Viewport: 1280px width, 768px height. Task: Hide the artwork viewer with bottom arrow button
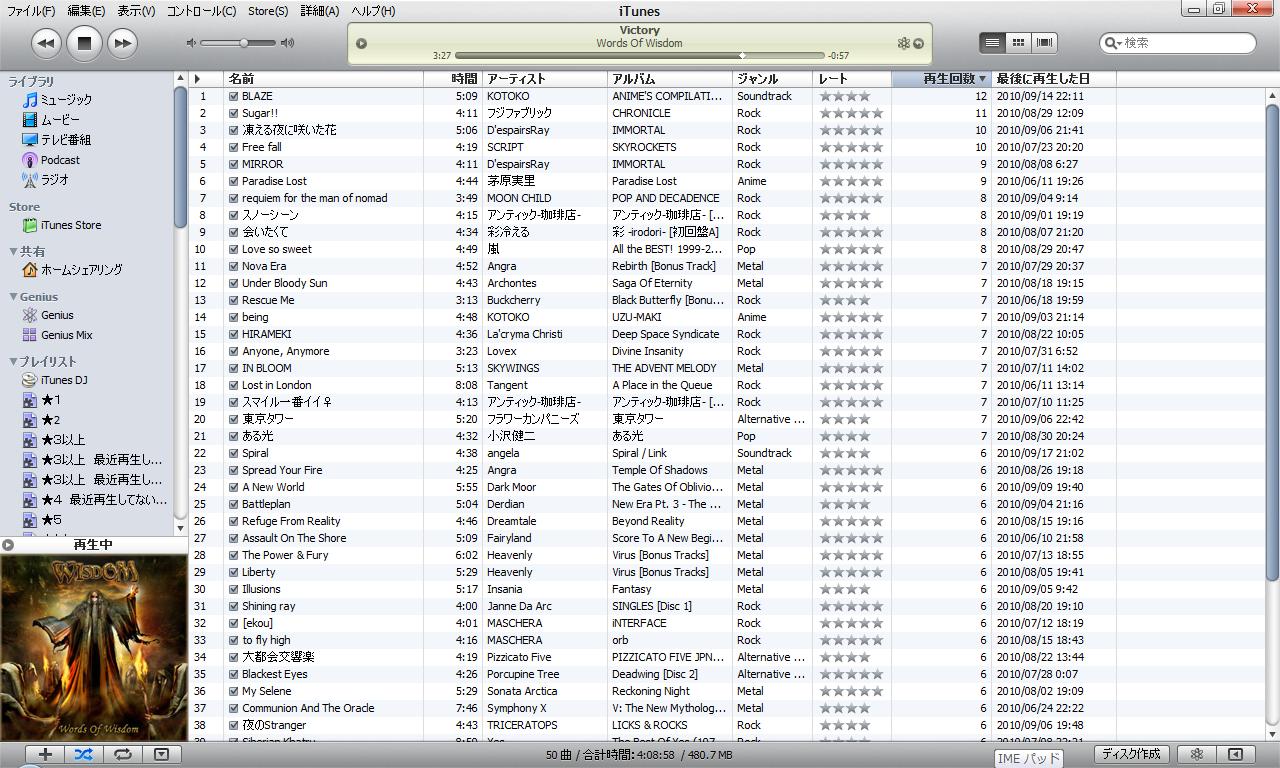tap(161, 755)
